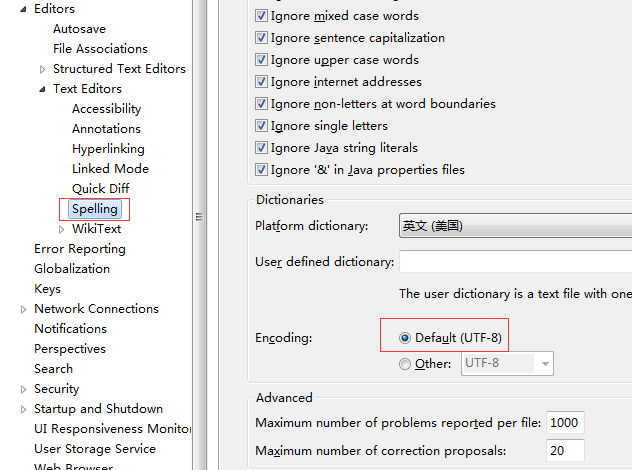Screen dimensions: 632x470
Task: Toggle Ignore non-letters at word boundaries
Action: coord(261,104)
